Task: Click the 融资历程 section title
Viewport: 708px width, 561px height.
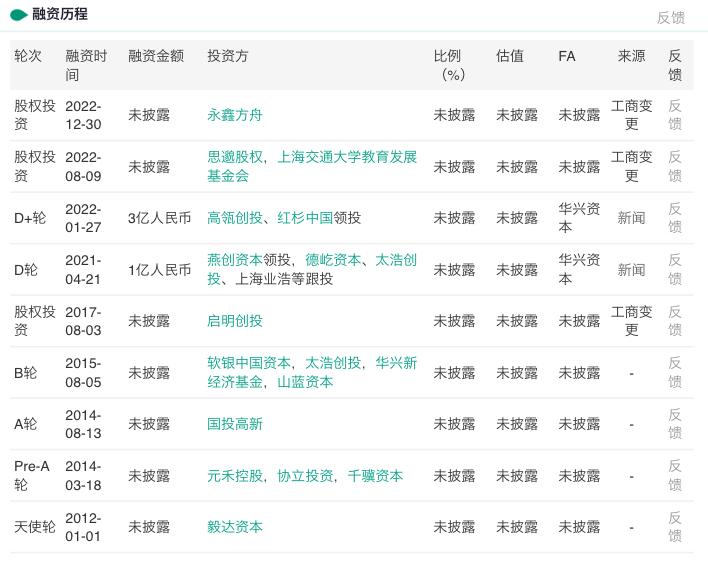Action: pyautogui.click(x=60, y=14)
